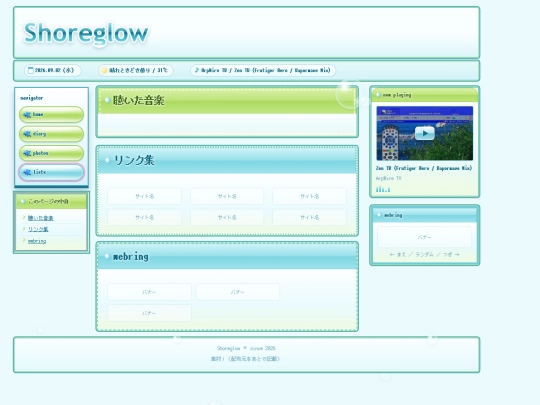Open middle サイト名 card in bottom row
Screen dimensions: 540x405
[227, 217]
